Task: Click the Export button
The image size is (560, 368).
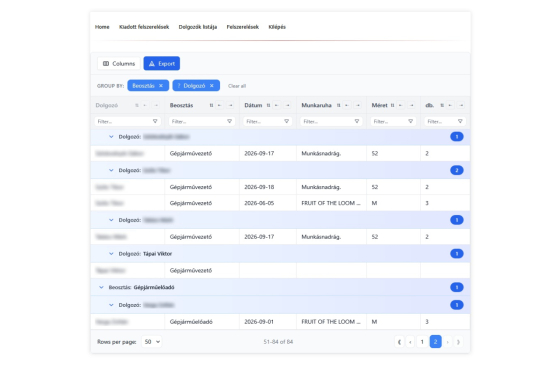Action: 162,64
